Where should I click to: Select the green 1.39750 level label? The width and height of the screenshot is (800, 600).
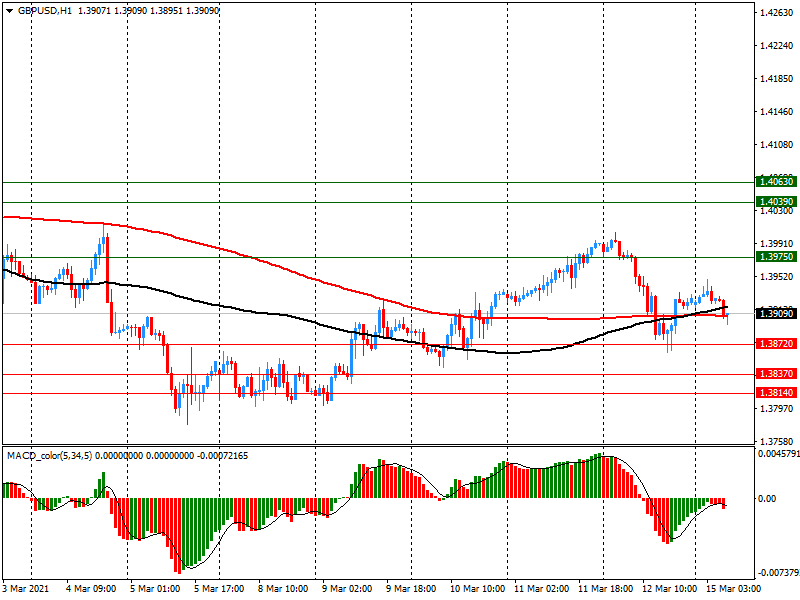[776, 257]
